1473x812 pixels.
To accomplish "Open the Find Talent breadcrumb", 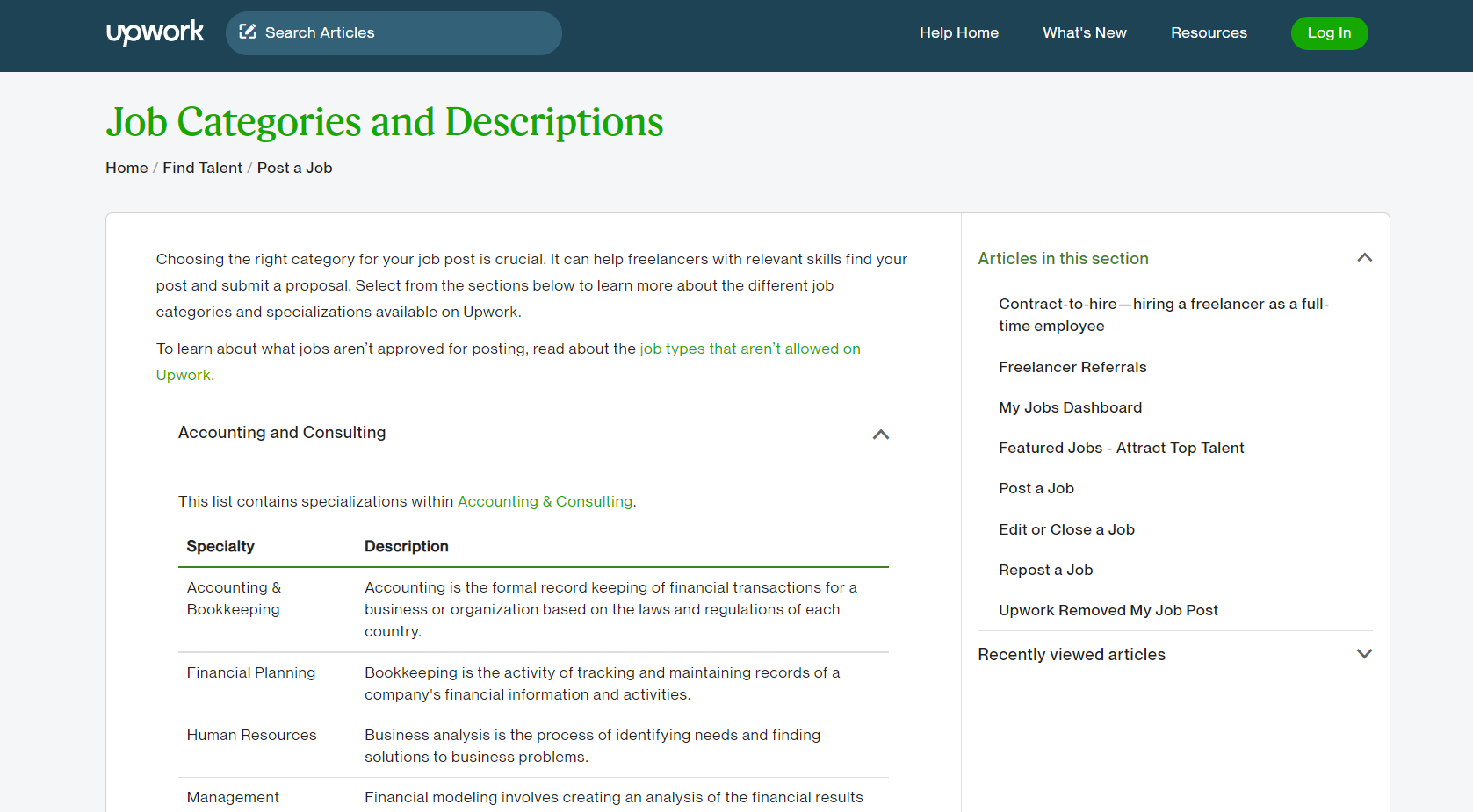I will tap(202, 168).
